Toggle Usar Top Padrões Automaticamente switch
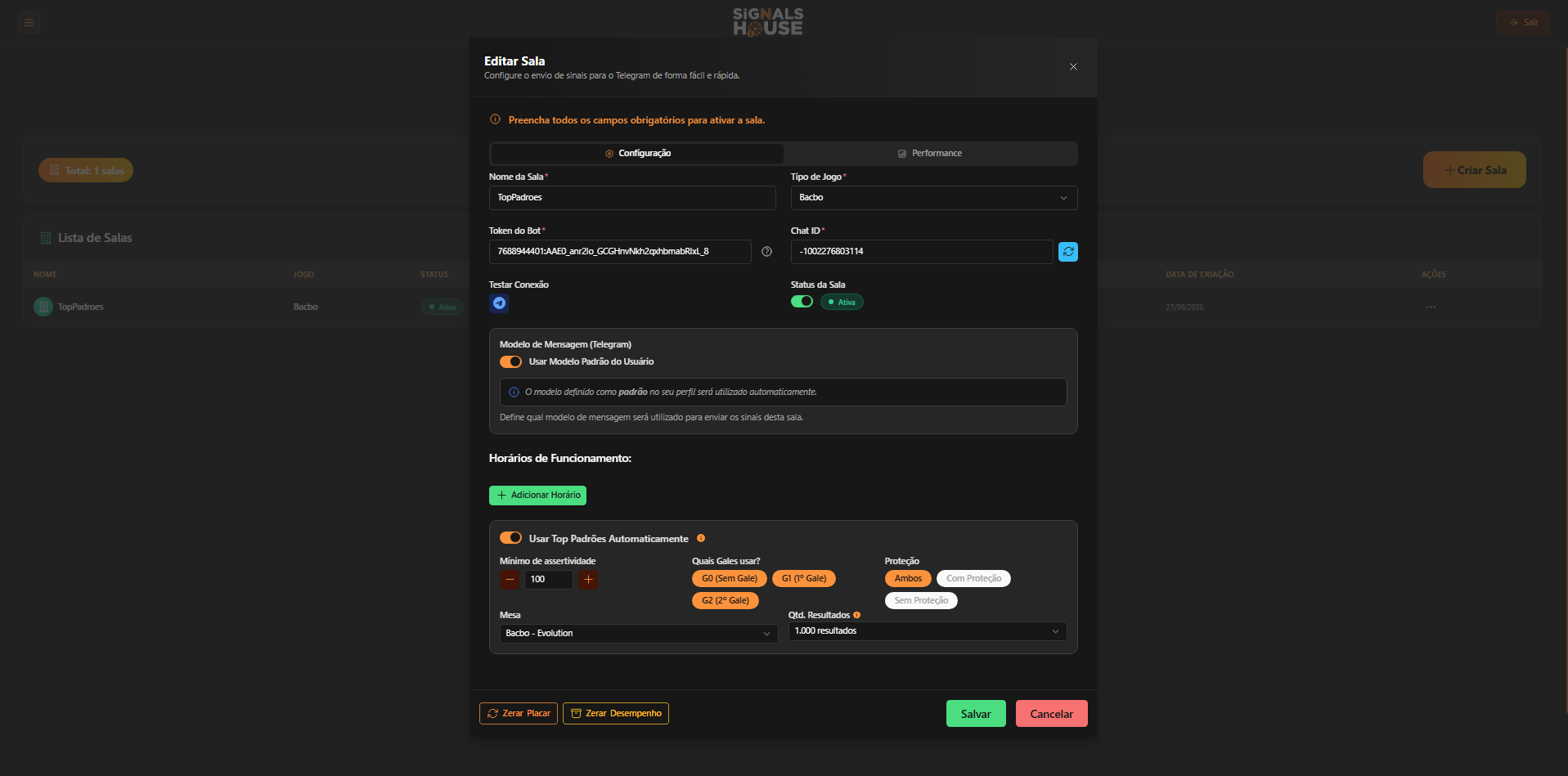1568x776 pixels. [x=510, y=538]
